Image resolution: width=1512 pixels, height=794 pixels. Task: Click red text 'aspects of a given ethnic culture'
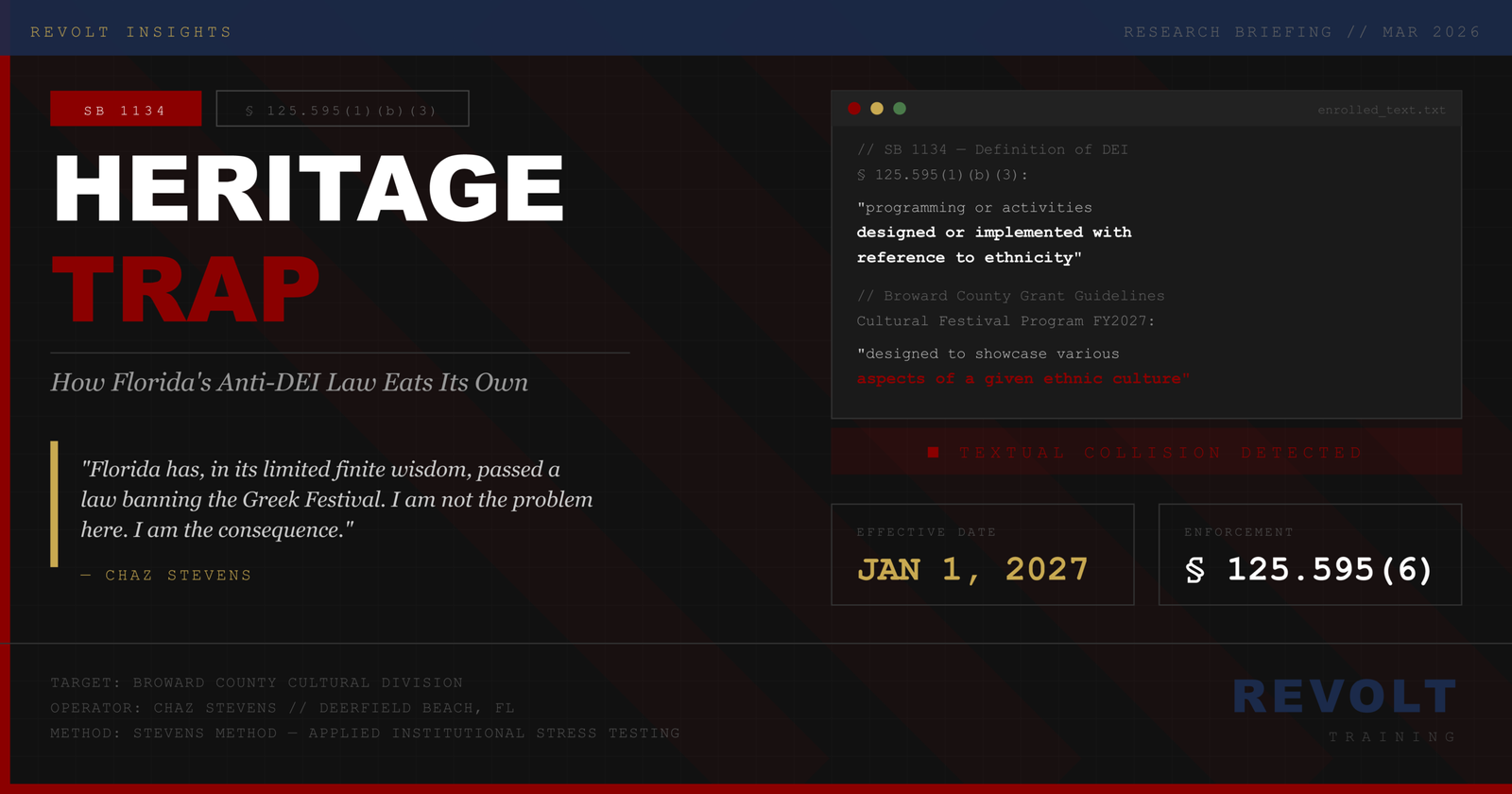click(x=1022, y=378)
